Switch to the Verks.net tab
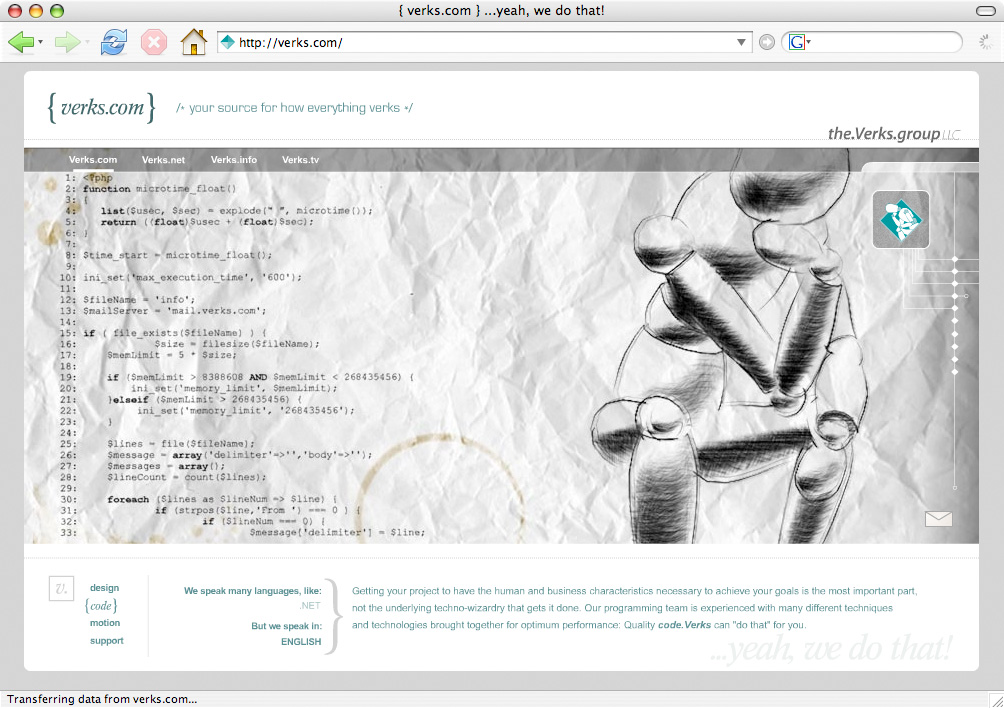Image resolution: width=1004 pixels, height=708 pixels. tap(163, 160)
